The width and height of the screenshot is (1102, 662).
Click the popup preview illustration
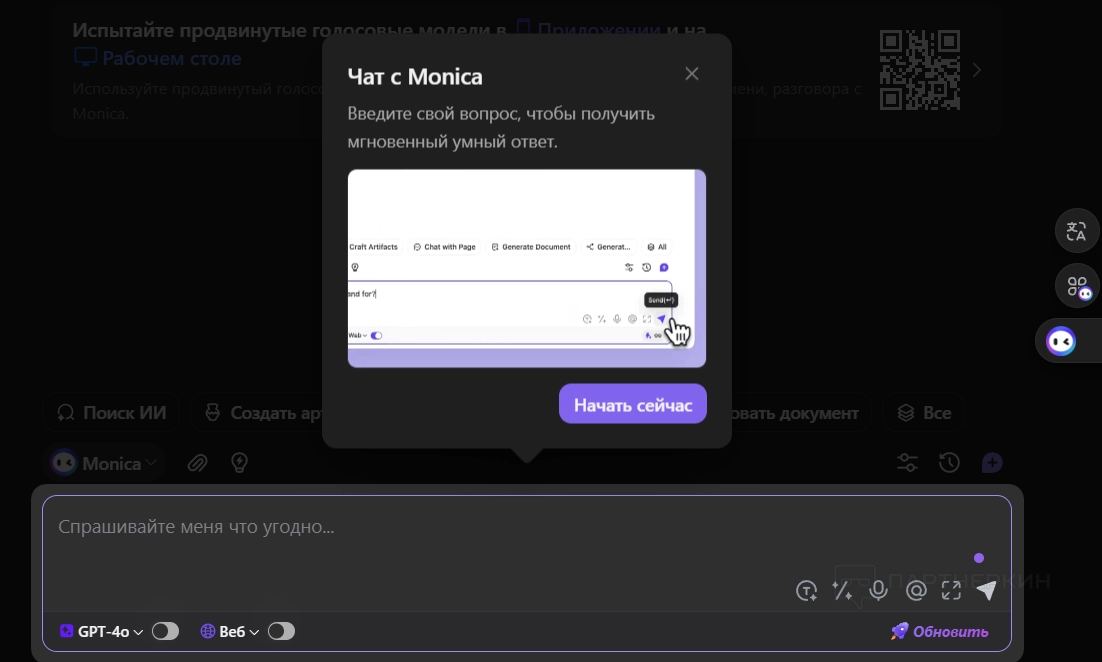[526, 268]
